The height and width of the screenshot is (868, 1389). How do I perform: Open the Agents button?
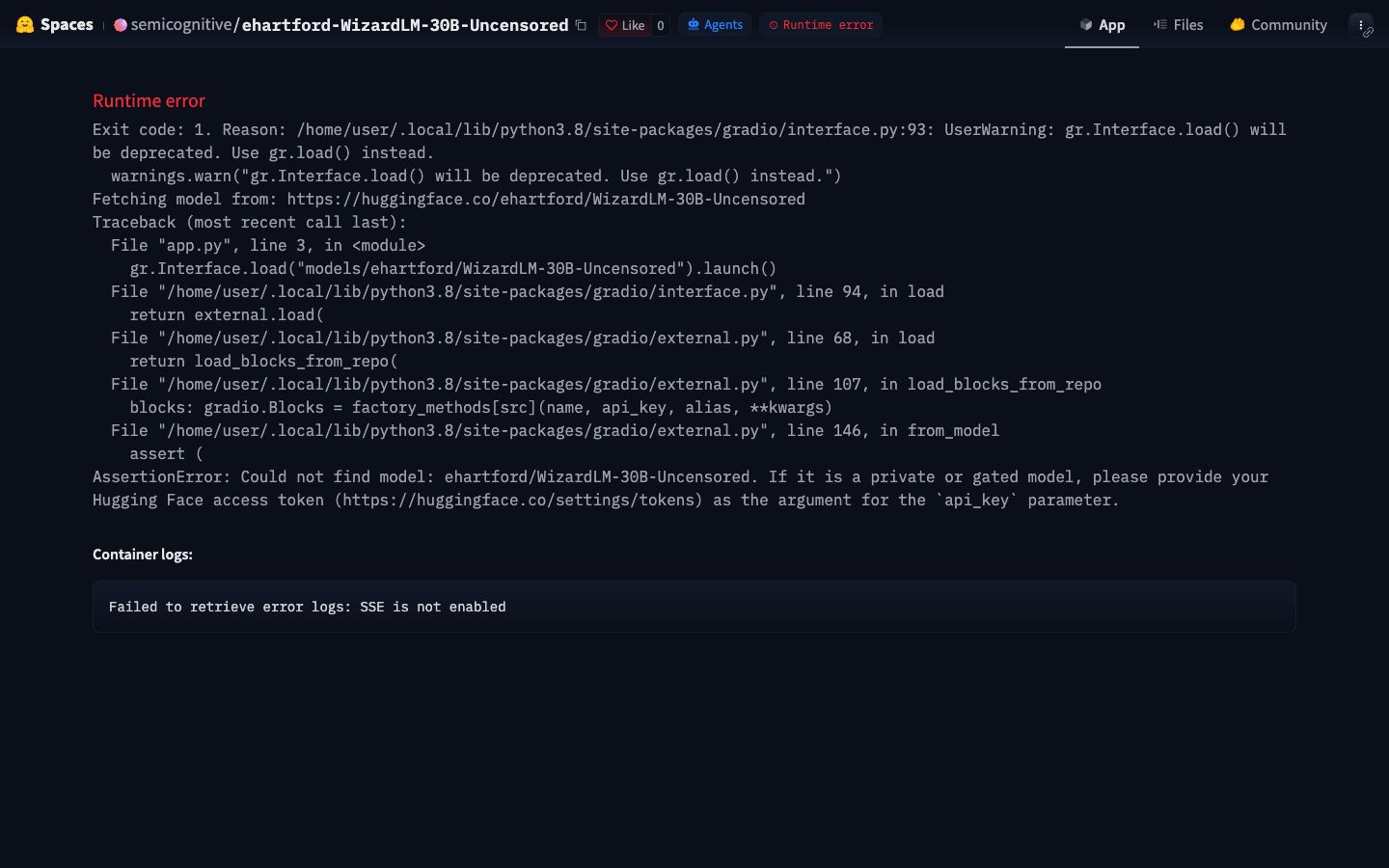(715, 25)
